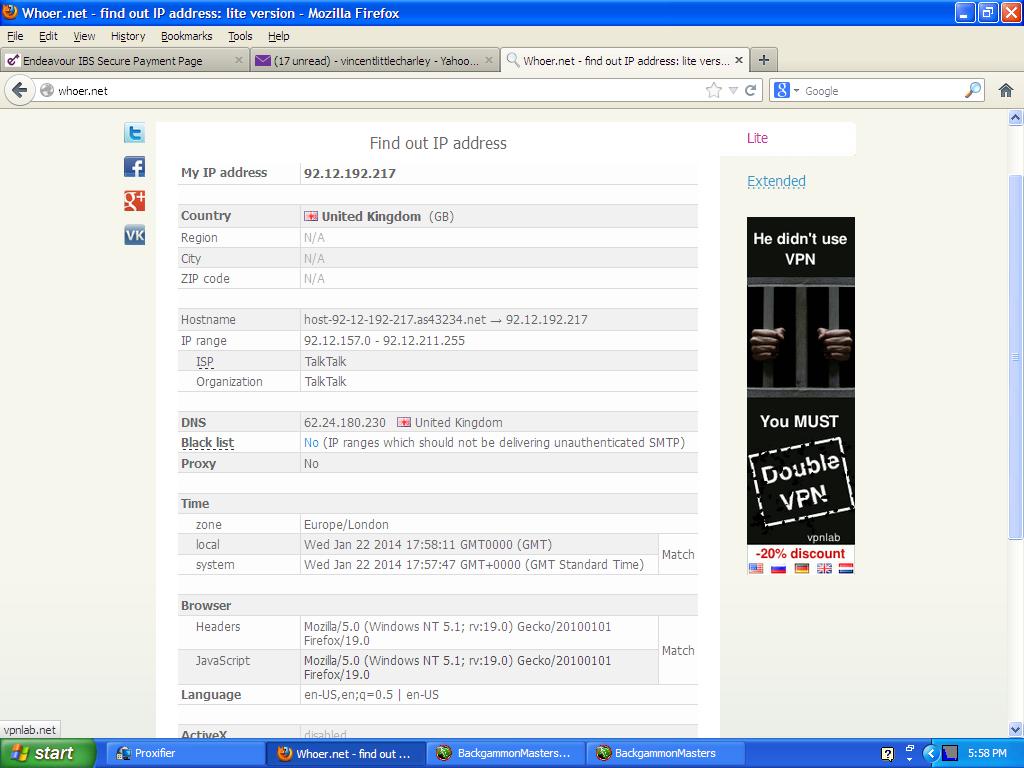Focus the Google search box

point(882,91)
